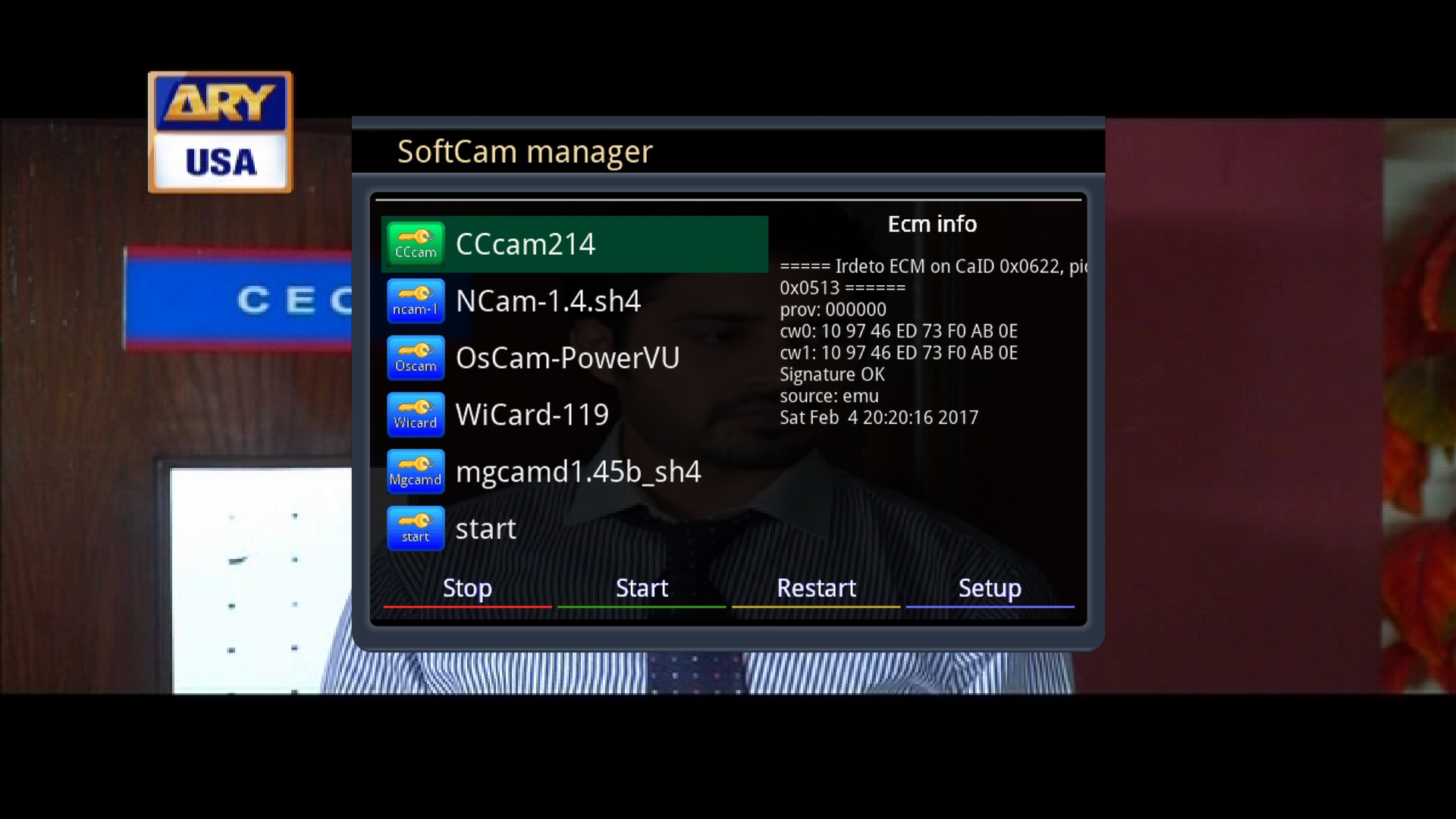Click the Oscam key icon

[x=416, y=358]
